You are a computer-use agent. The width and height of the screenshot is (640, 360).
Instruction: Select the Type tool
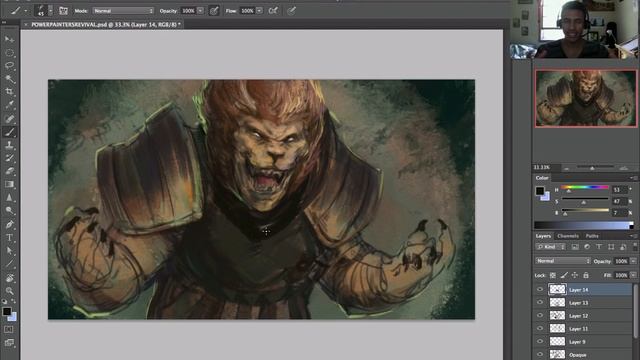tap(9, 237)
